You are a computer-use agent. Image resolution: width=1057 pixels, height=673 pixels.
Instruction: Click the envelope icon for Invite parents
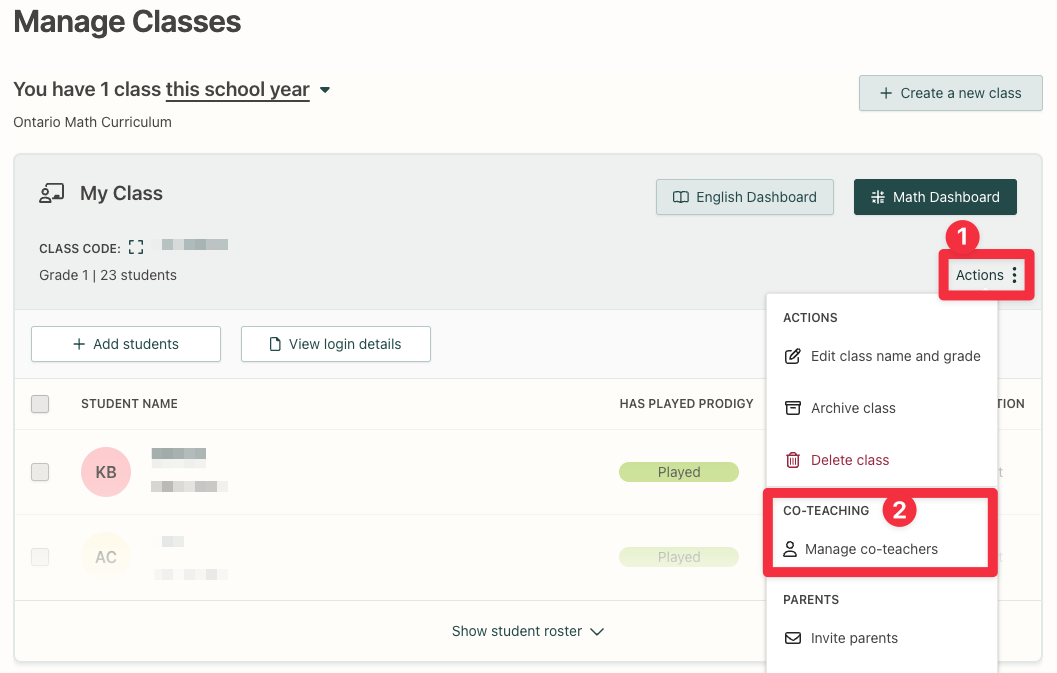click(793, 638)
